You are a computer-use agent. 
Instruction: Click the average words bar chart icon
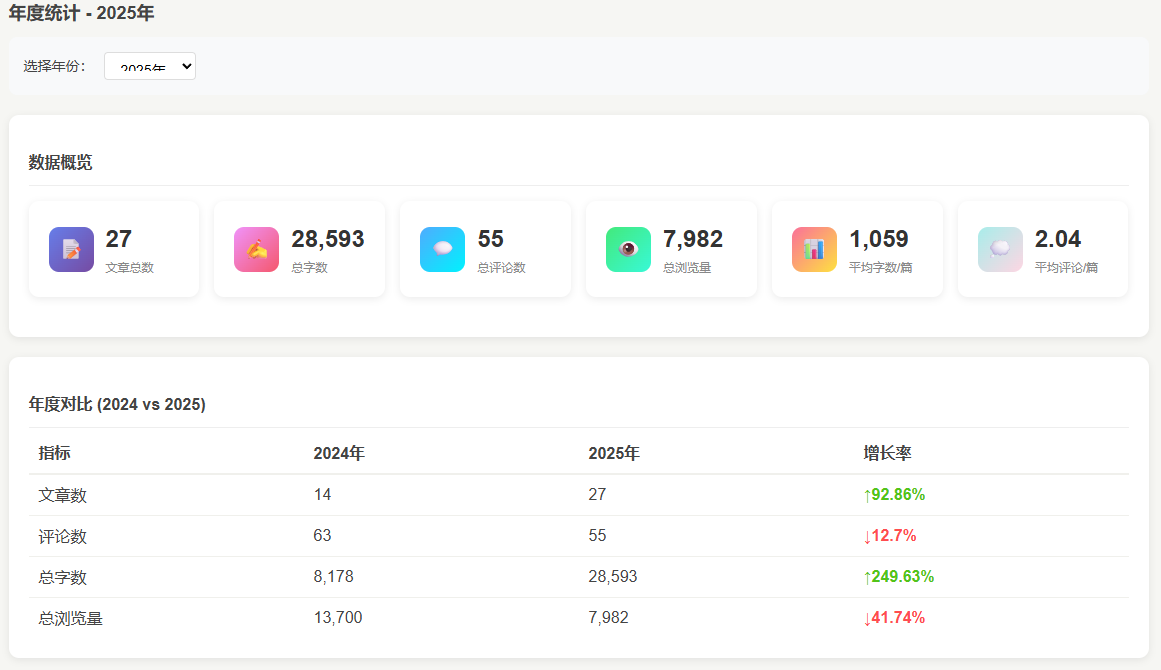tap(814, 250)
